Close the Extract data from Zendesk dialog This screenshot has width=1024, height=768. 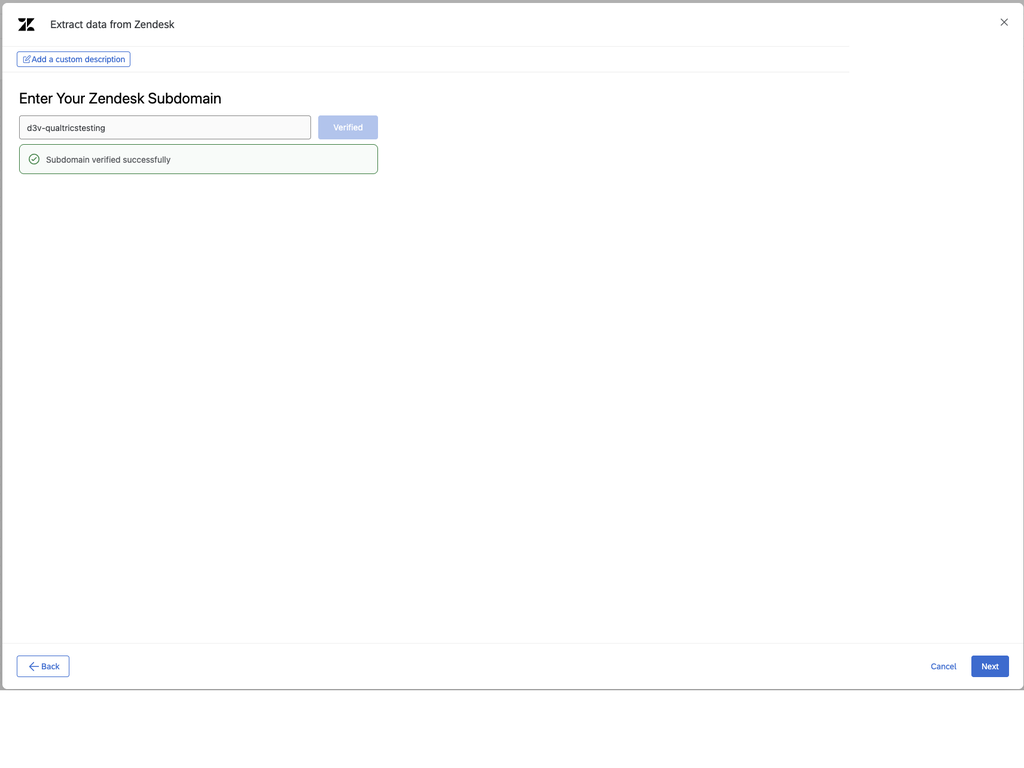(x=1004, y=22)
